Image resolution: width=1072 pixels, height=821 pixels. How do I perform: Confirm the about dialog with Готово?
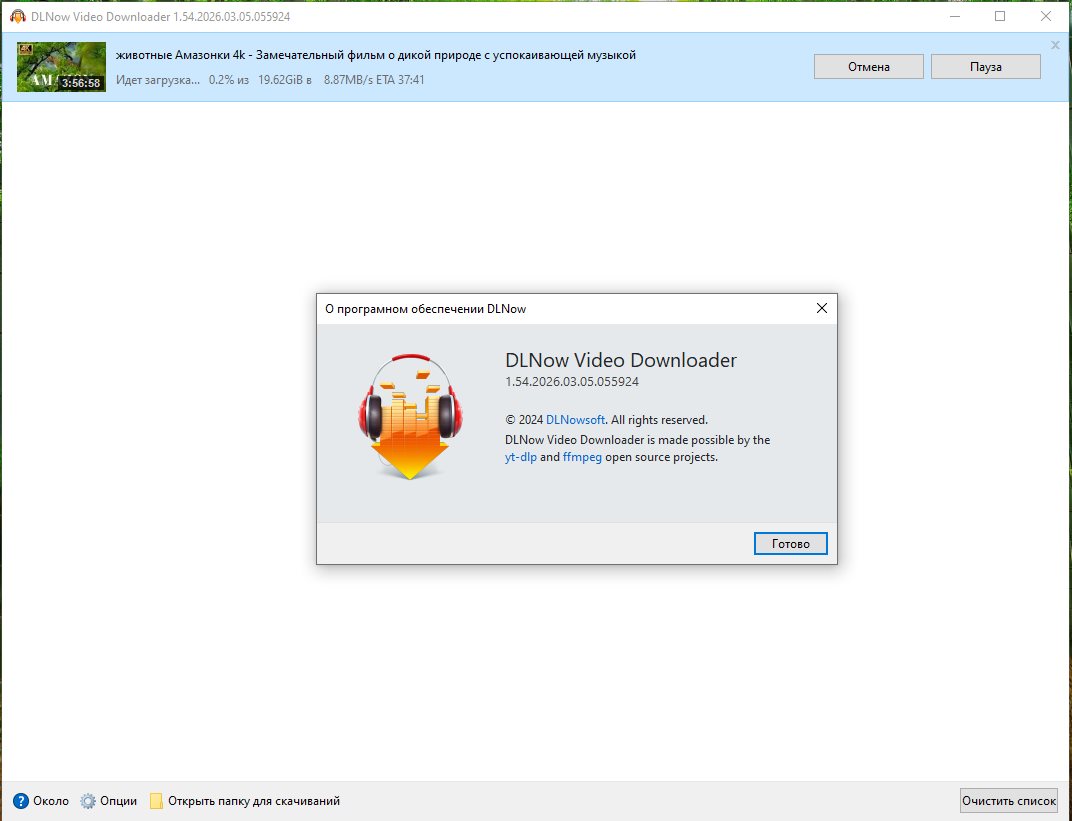pyautogui.click(x=790, y=544)
